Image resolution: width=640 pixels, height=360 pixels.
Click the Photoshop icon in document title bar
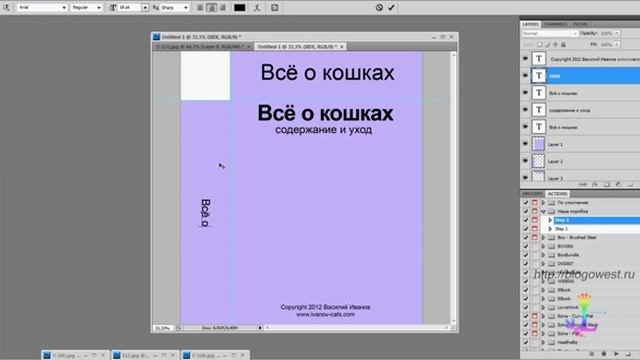point(156,37)
